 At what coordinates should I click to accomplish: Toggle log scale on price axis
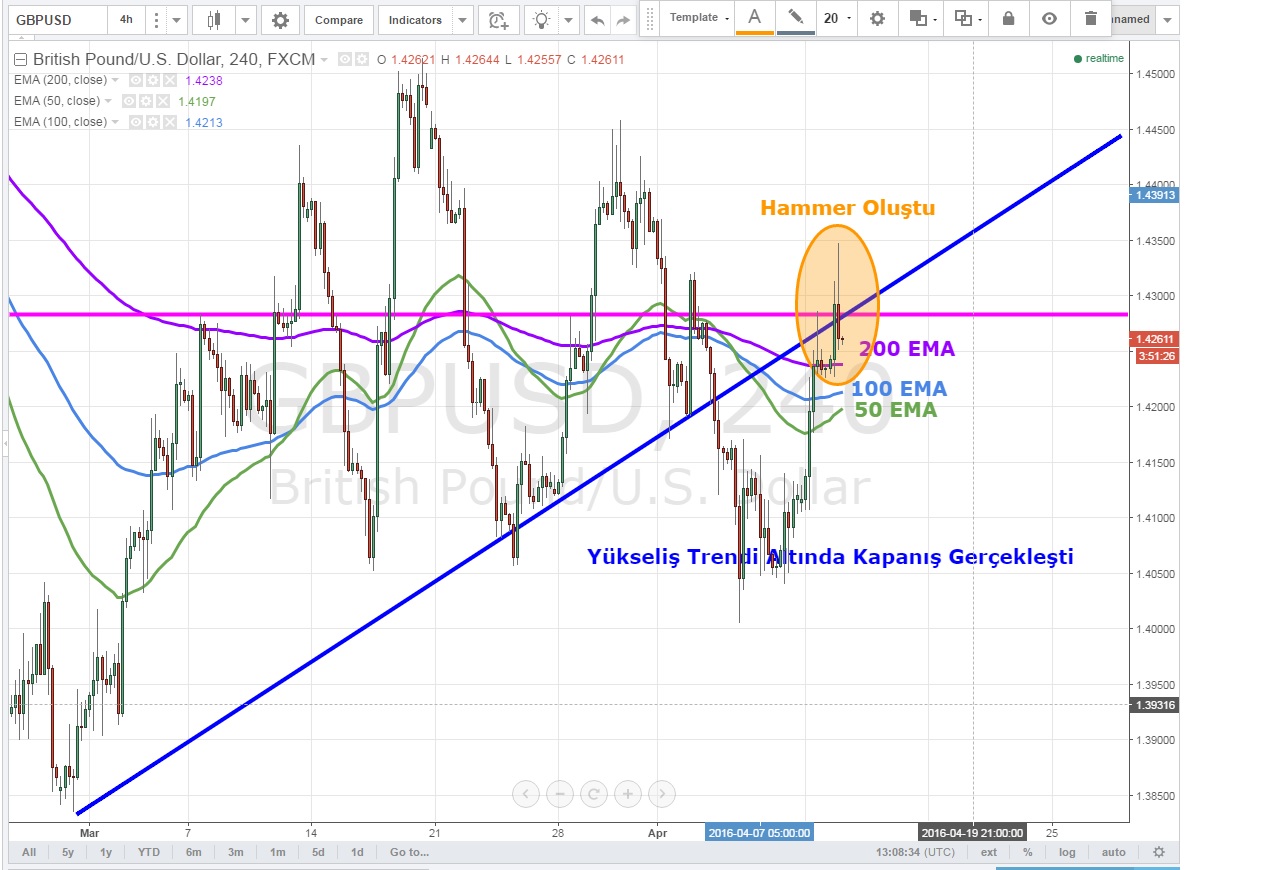pos(1068,852)
